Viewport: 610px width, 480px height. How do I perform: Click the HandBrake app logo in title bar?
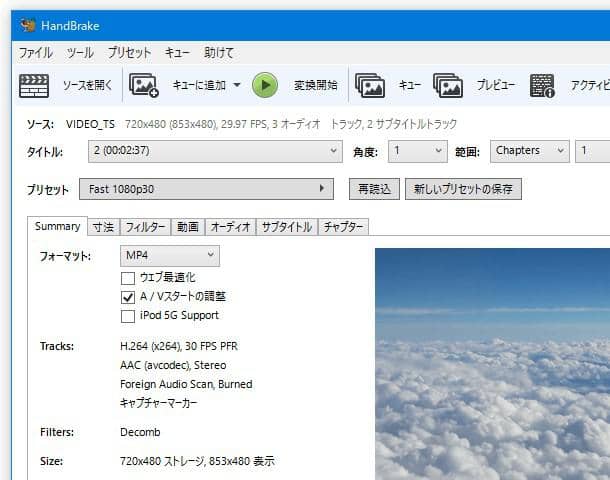(28, 25)
